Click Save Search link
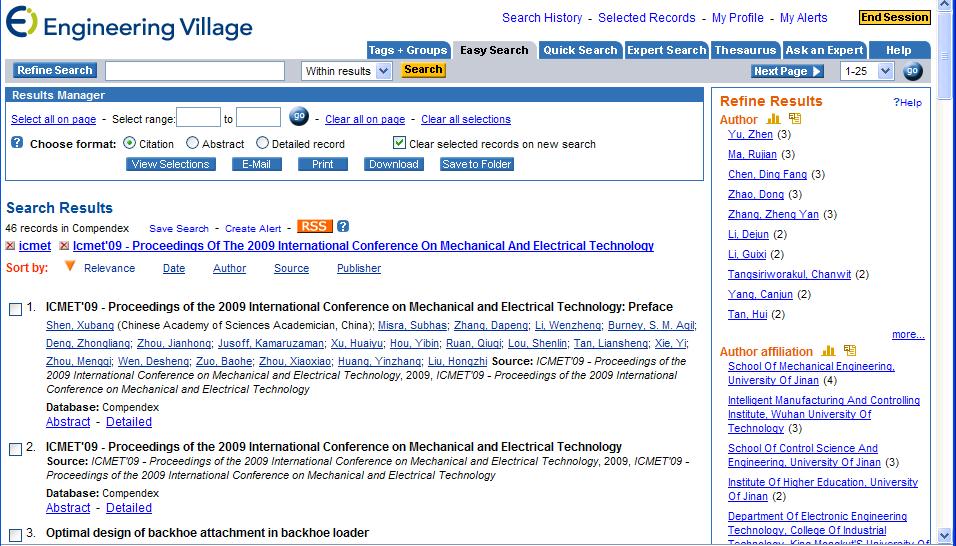Screen dimensions: 956x546 (x=179, y=229)
